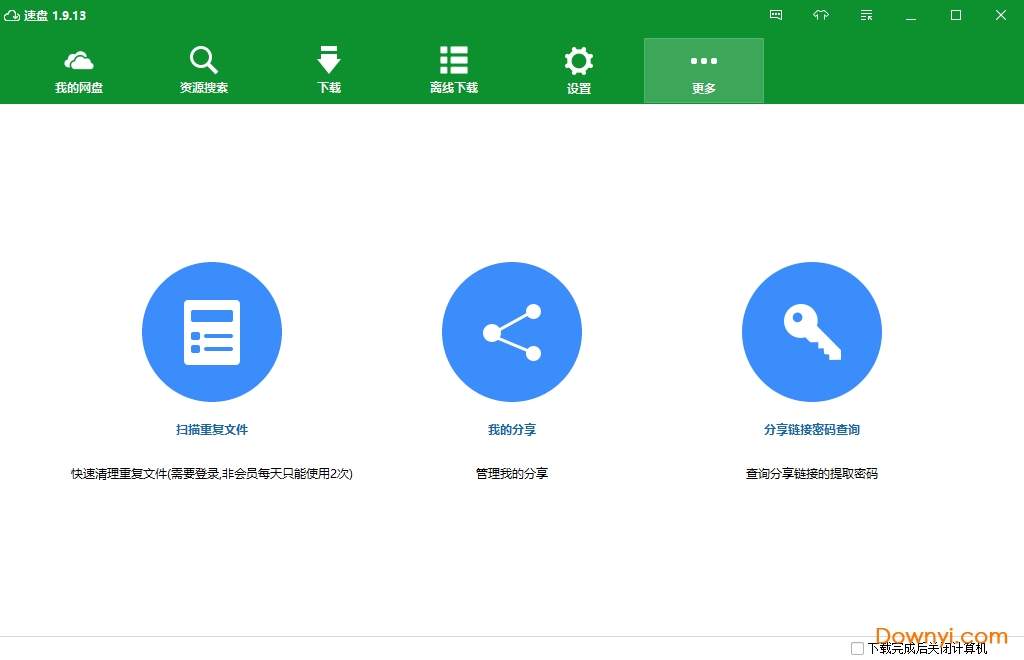Click the blue key password query icon

tap(811, 331)
